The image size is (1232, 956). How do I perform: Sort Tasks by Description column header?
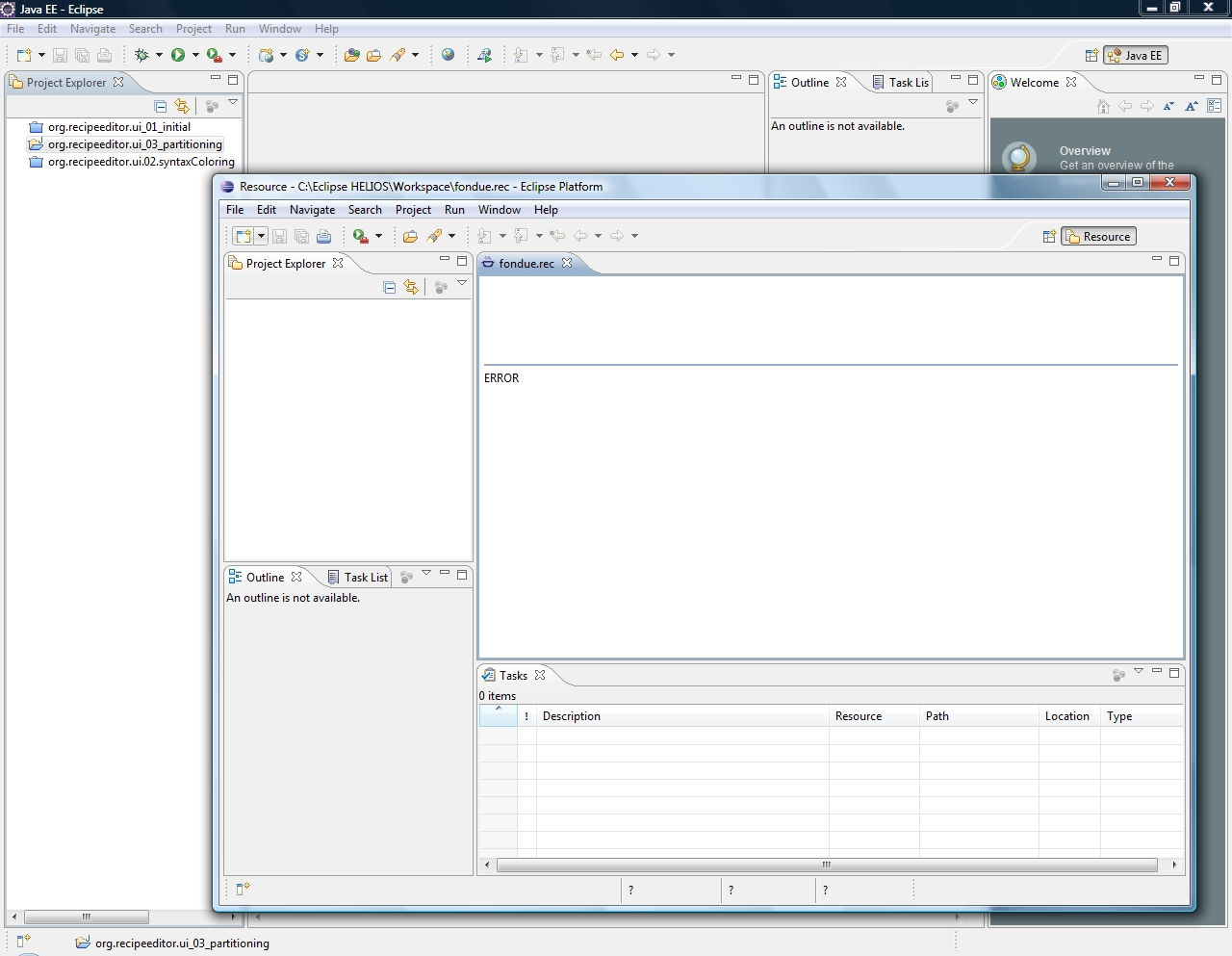682,716
